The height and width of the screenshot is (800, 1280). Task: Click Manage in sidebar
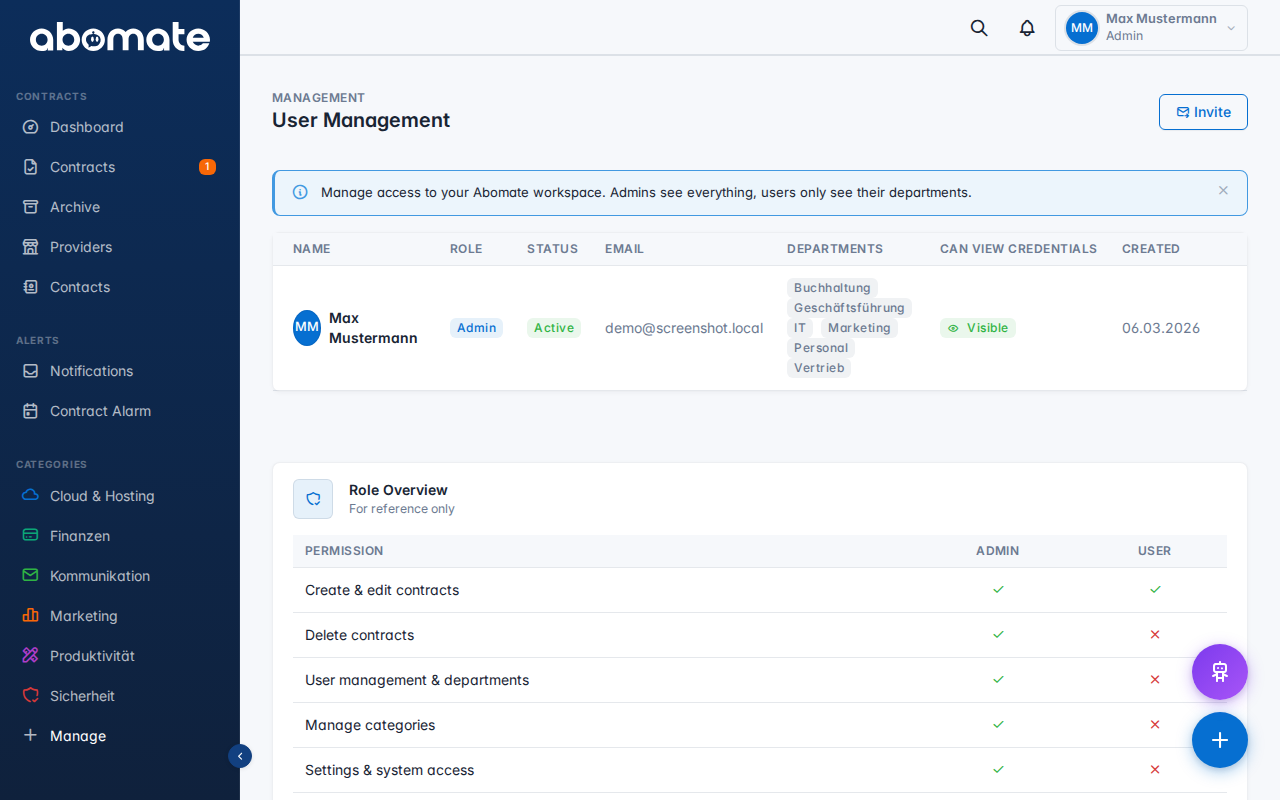pos(120,736)
